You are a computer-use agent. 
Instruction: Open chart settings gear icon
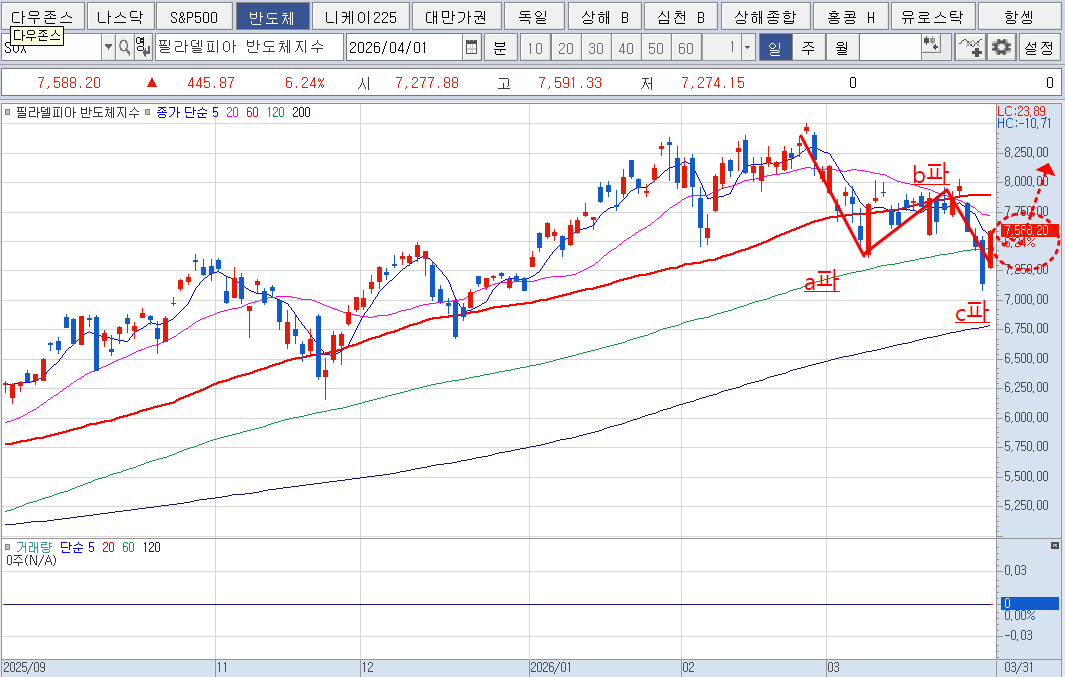pos(1000,47)
